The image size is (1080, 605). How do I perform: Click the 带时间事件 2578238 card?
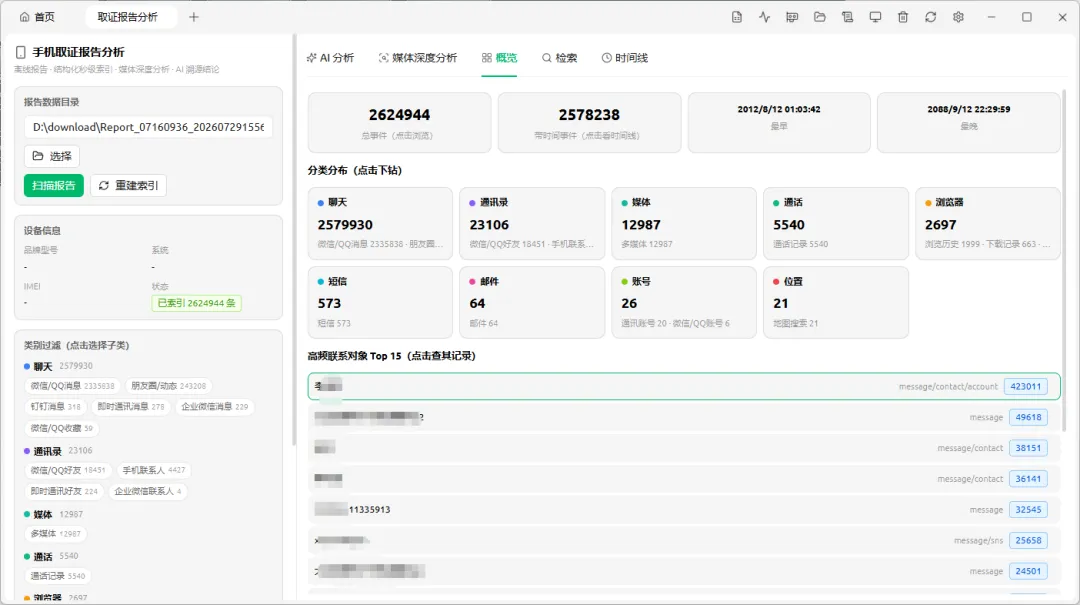589,123
